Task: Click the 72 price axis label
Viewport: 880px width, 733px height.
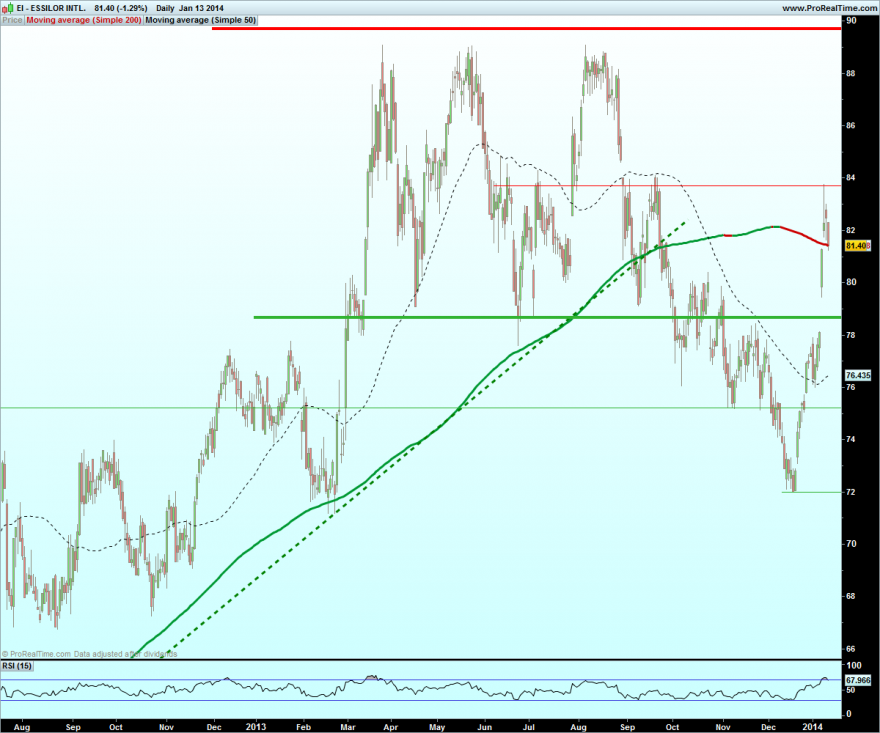Action: (851, 492)
